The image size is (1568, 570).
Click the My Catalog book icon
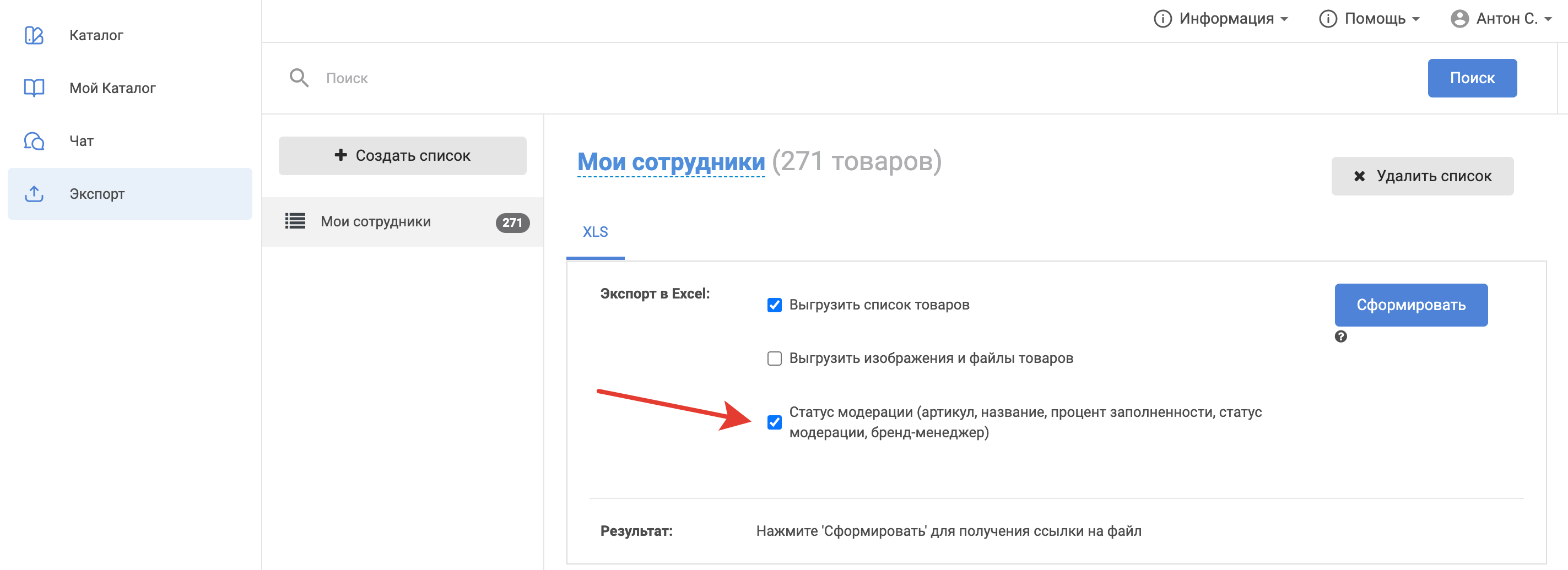(x=34, y=88)
